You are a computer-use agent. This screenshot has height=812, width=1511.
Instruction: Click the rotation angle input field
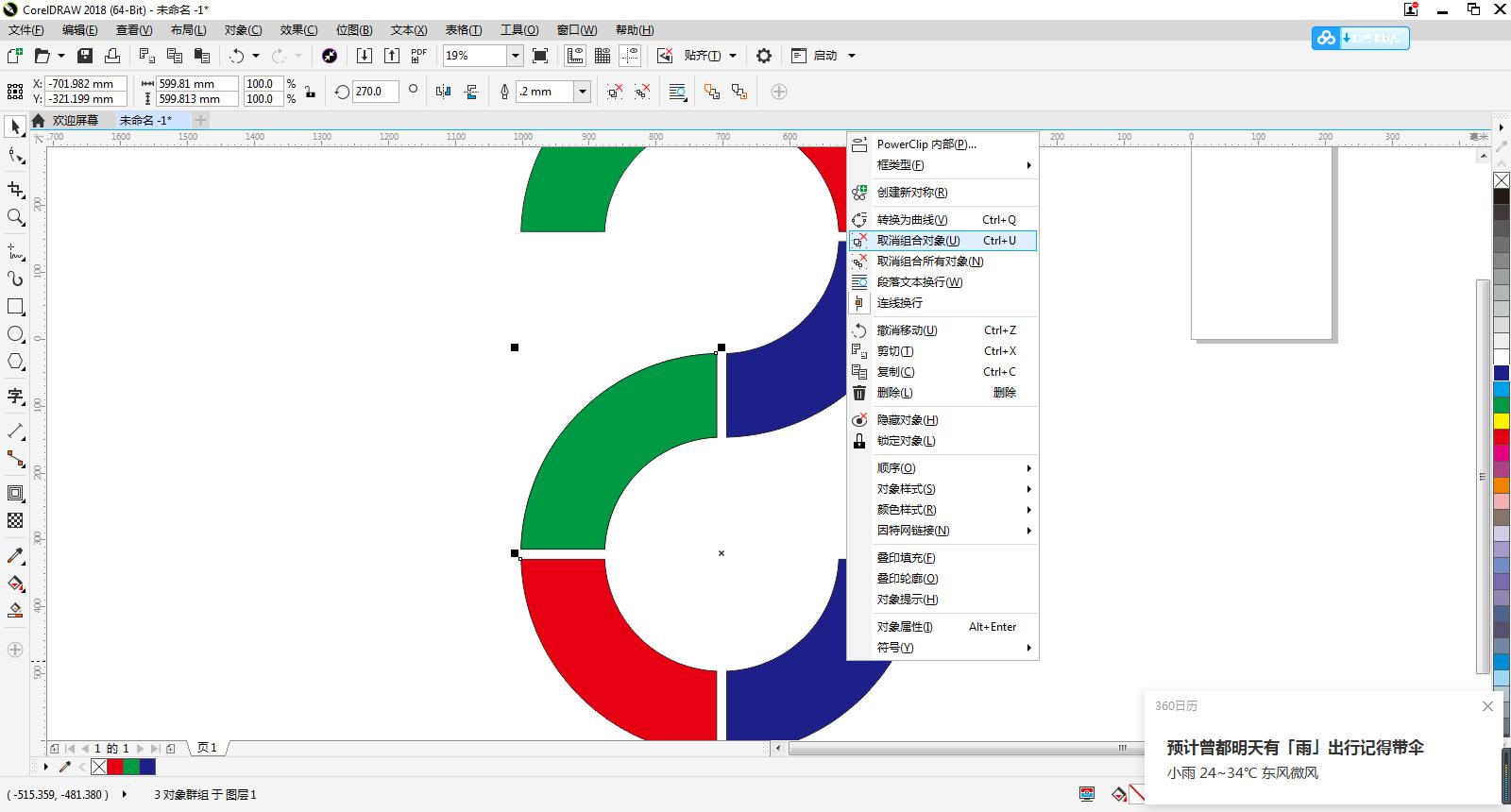374,92
